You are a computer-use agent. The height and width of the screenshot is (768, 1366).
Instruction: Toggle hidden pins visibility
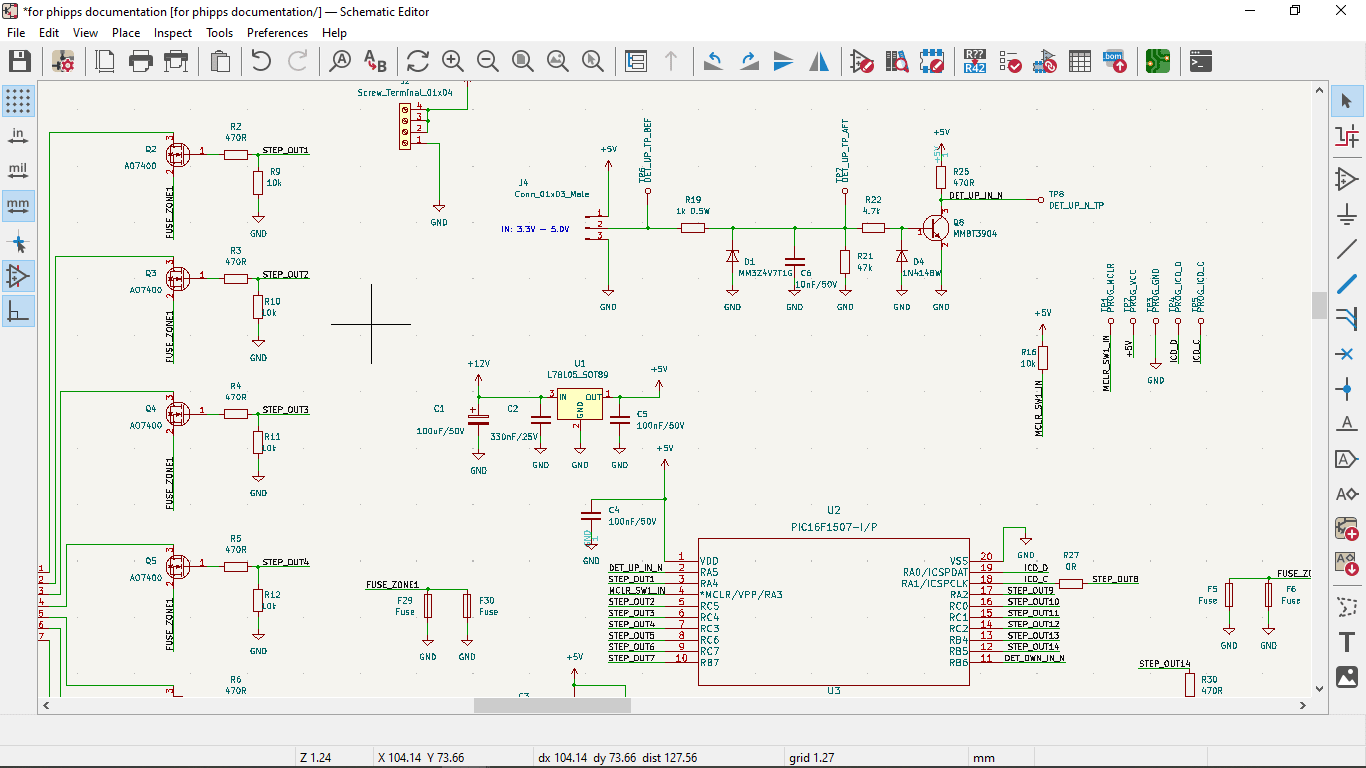pyautogui.click(x=18, y=275)
